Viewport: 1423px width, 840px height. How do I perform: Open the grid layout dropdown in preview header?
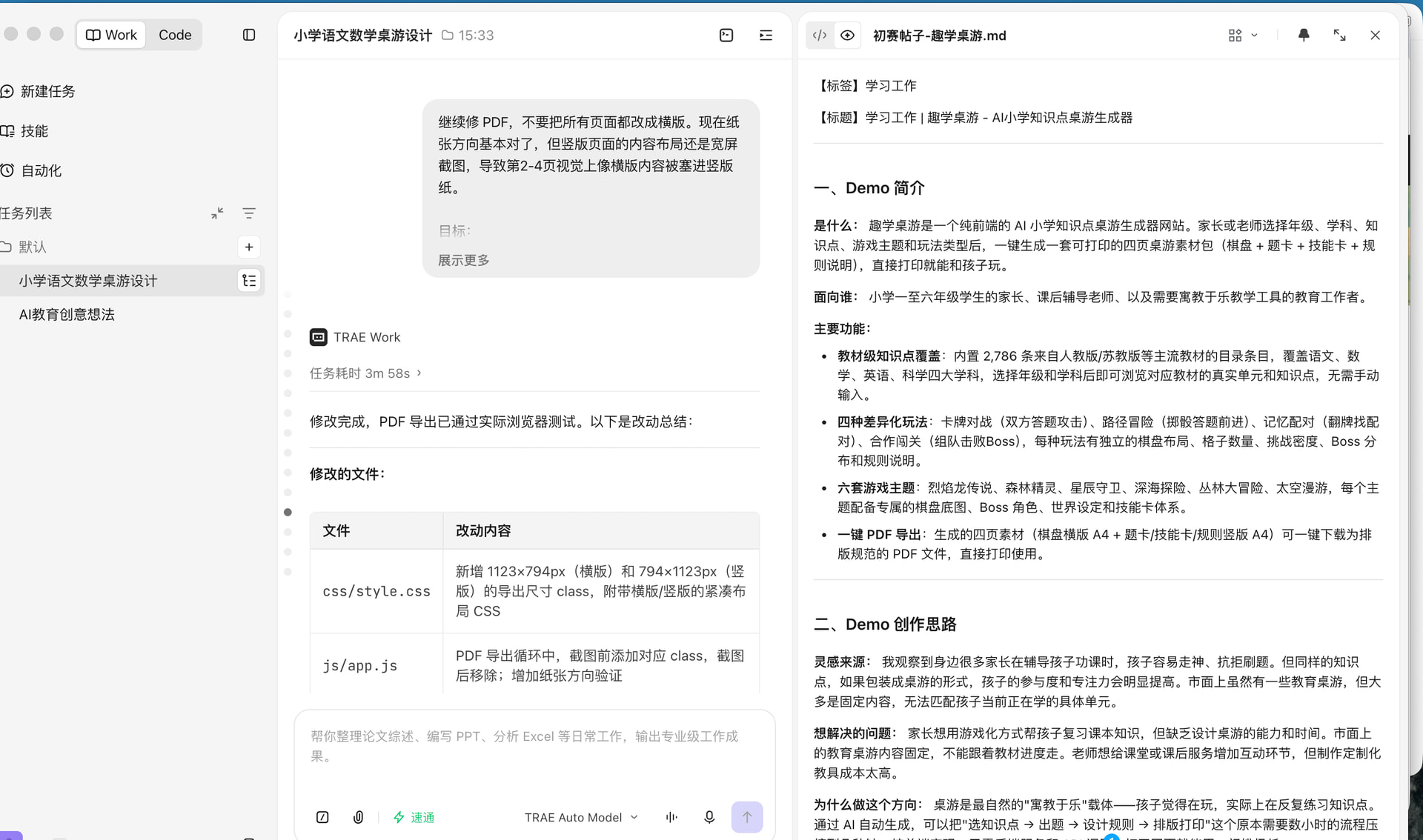tap(1243, 35)
